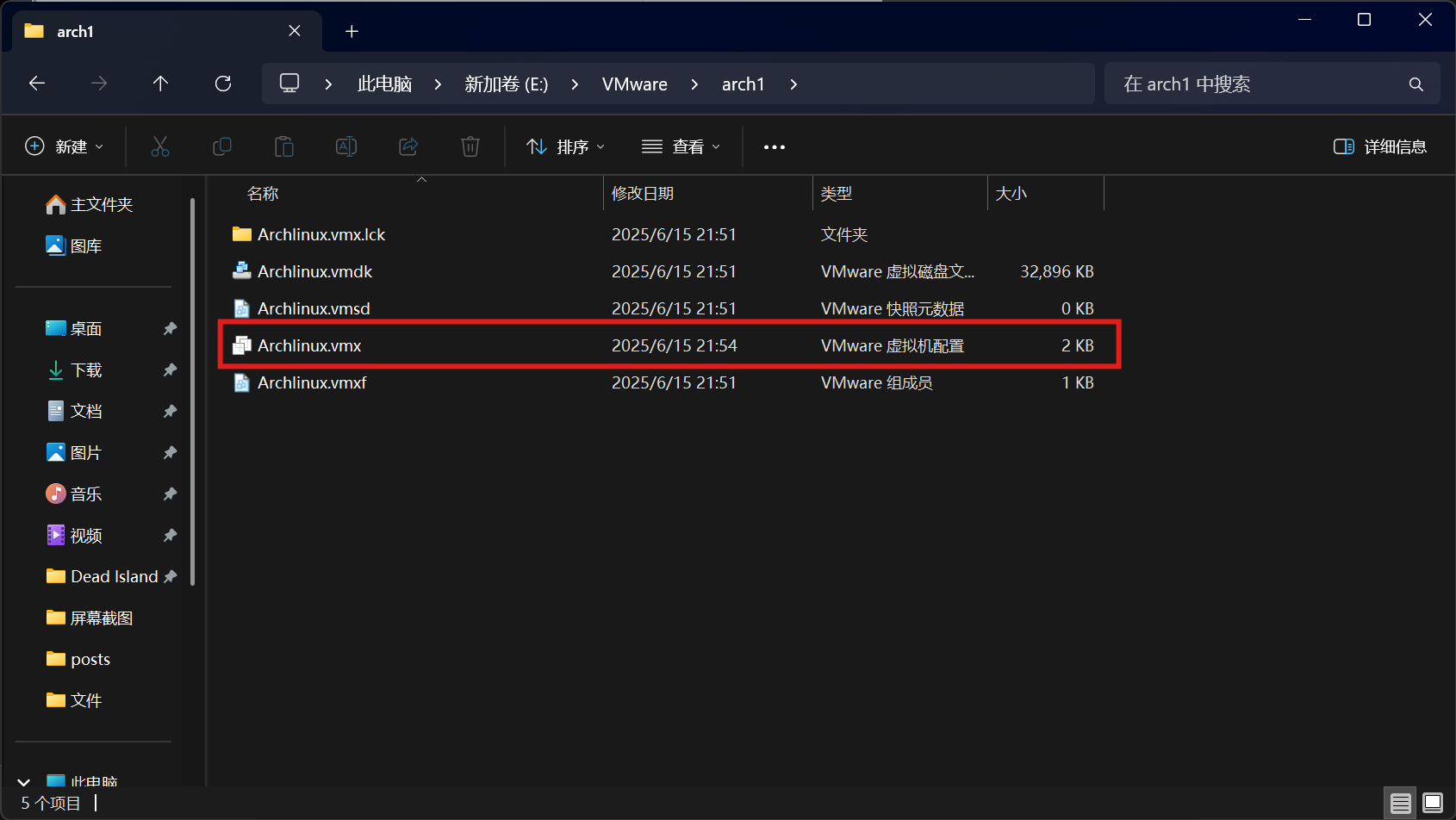Select the Archlinux.vmdk file name

(314, 271)
